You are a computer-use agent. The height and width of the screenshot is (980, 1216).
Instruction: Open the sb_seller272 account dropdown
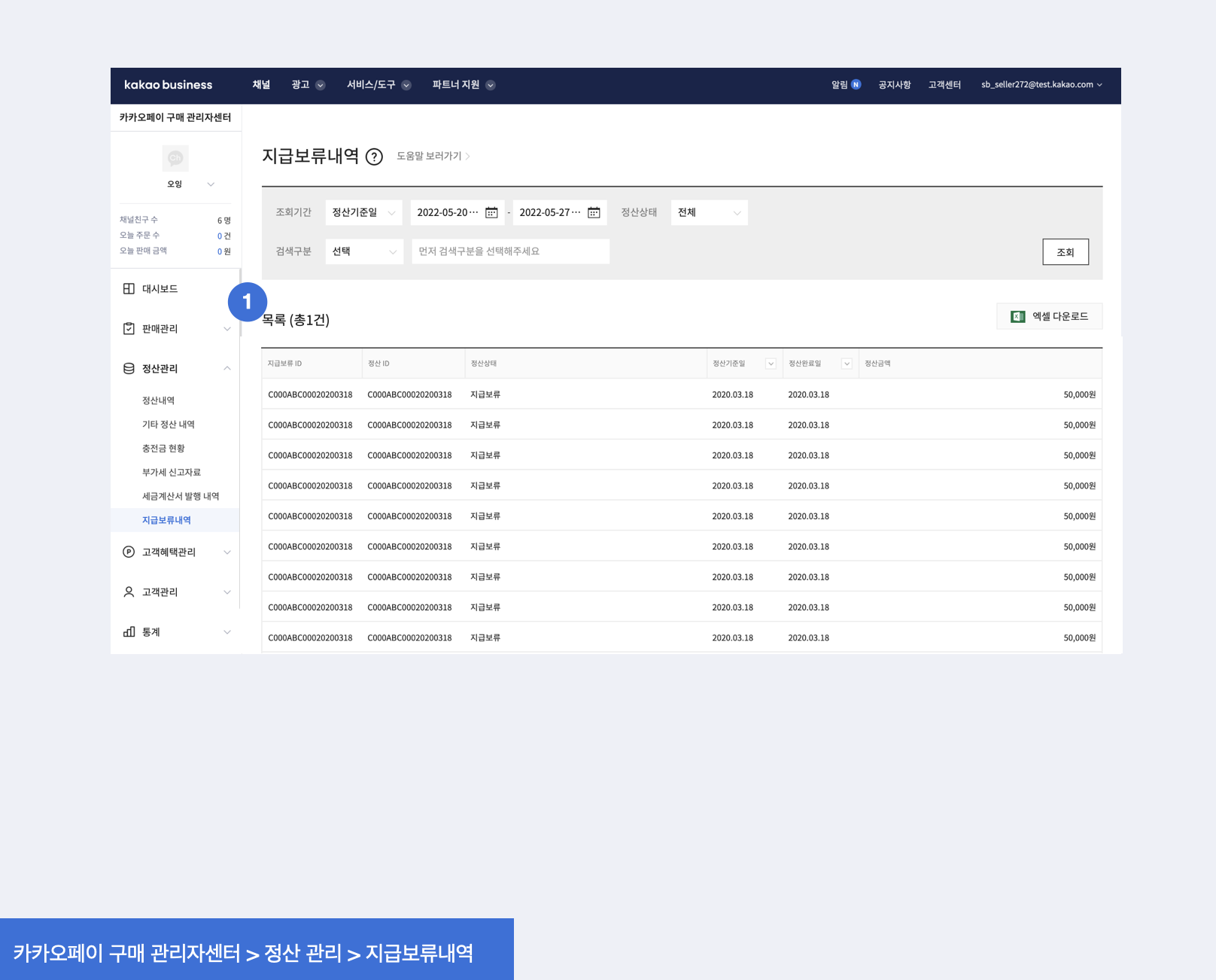point(1041,85)
